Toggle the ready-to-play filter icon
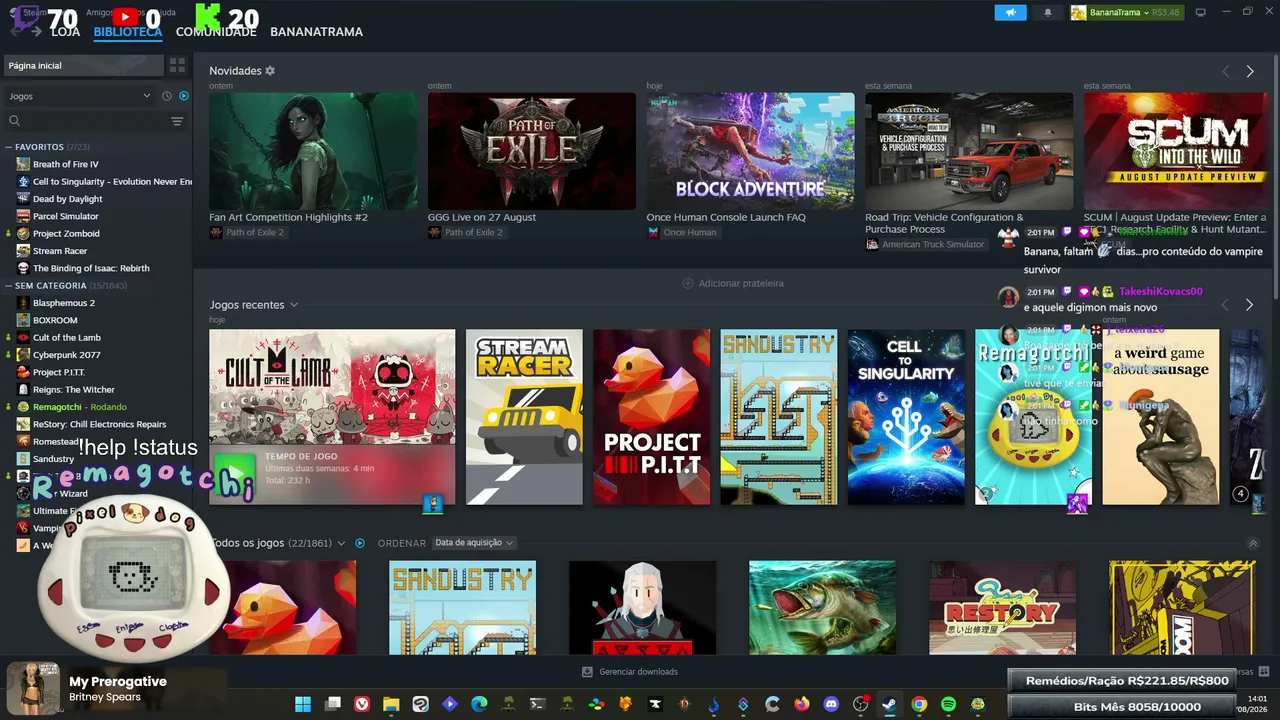The width and height of the screenshot is (1280, 720). click(x=184, y=96)
